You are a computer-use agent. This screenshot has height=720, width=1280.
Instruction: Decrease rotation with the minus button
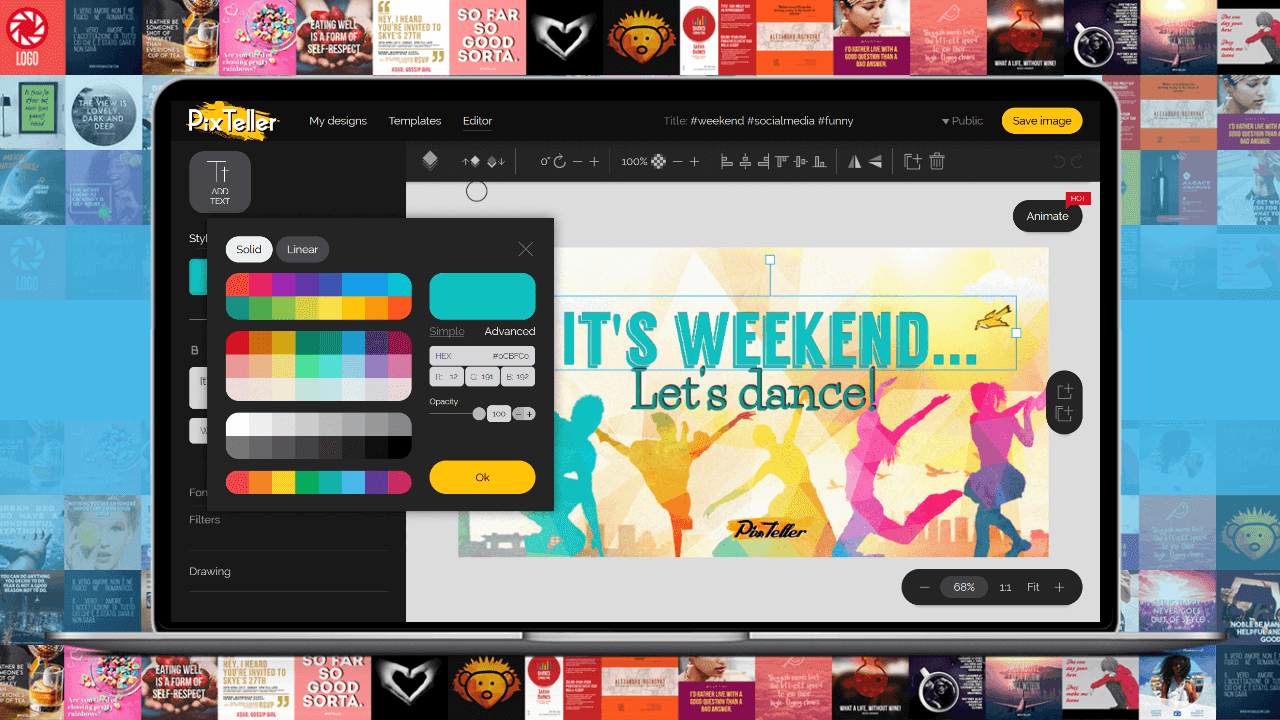pos(577,161)
